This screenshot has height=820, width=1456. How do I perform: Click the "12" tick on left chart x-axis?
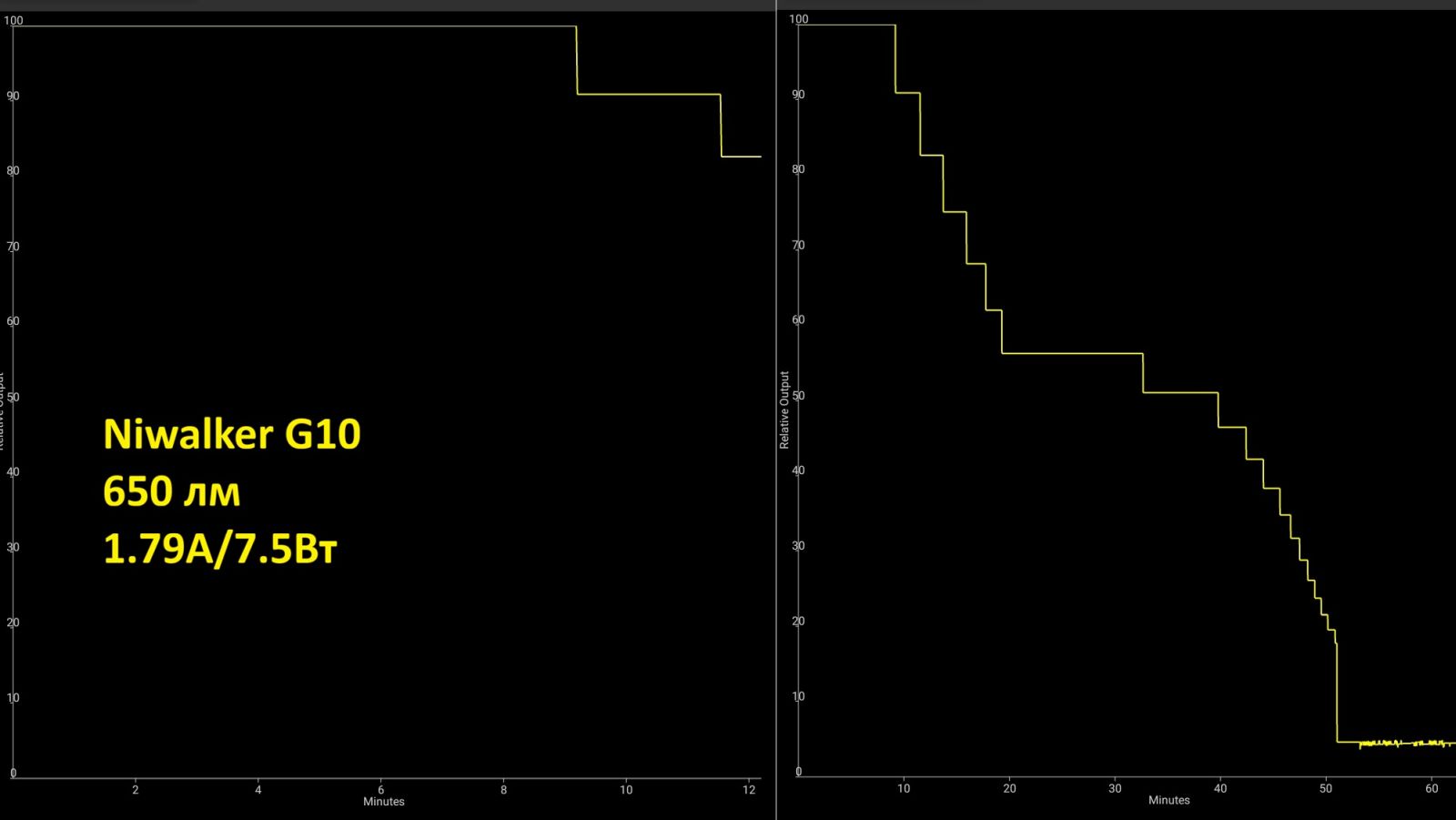pos(749,789)
